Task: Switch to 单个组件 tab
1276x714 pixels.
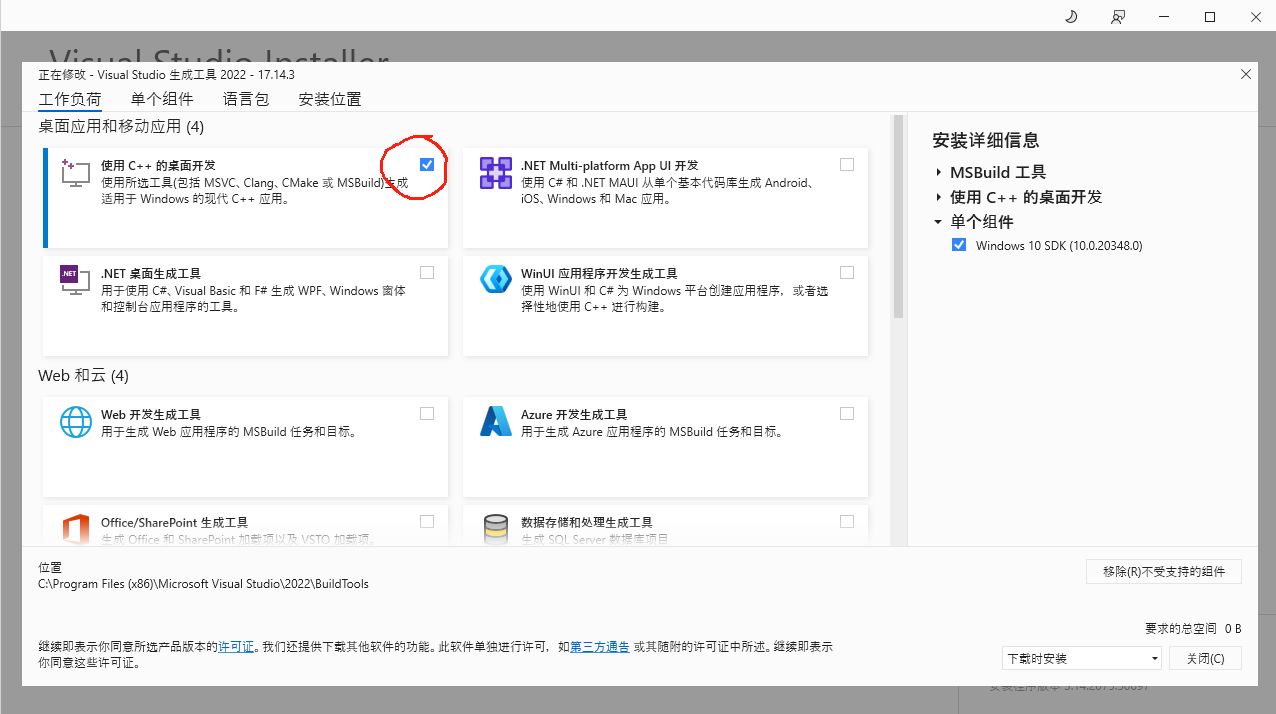Action: [162, 99]
